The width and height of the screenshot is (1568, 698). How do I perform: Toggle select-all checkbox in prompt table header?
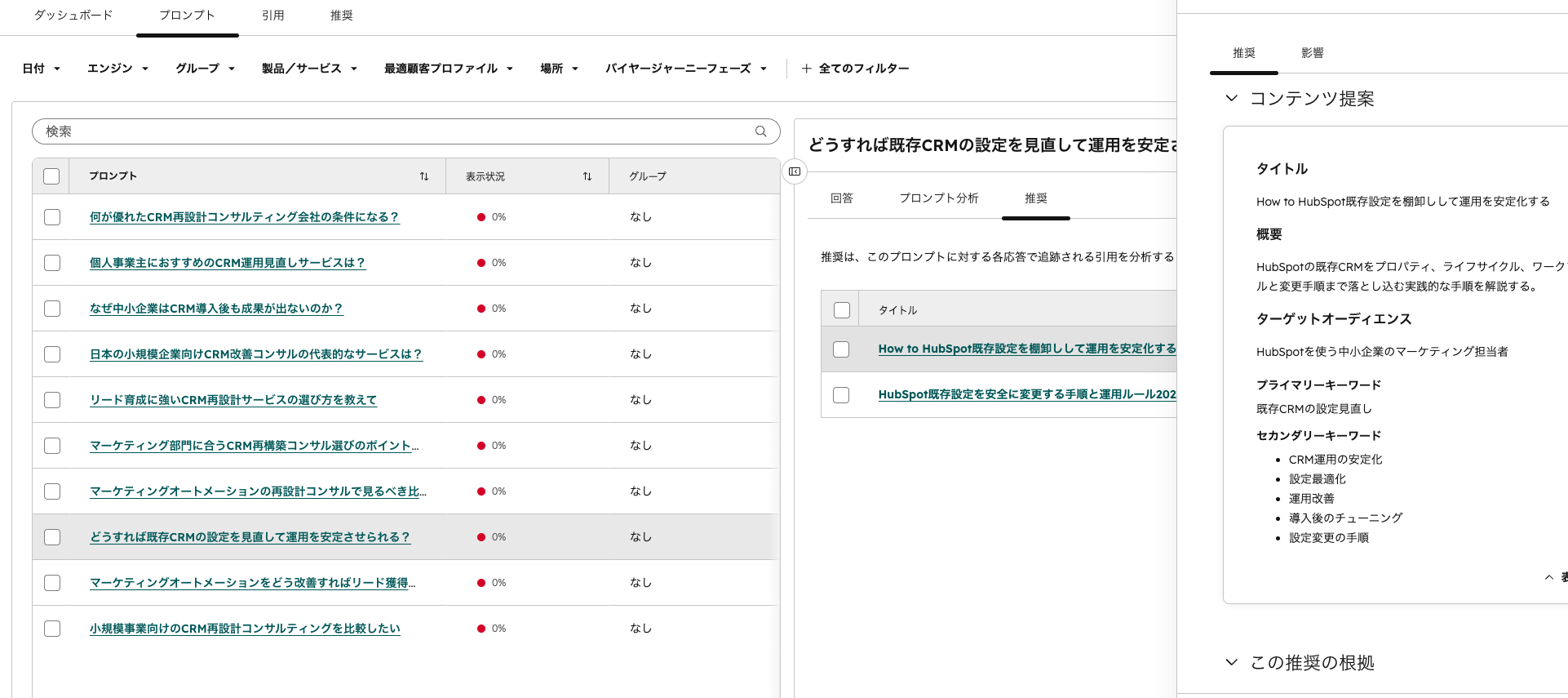click(x=51, y=176)
